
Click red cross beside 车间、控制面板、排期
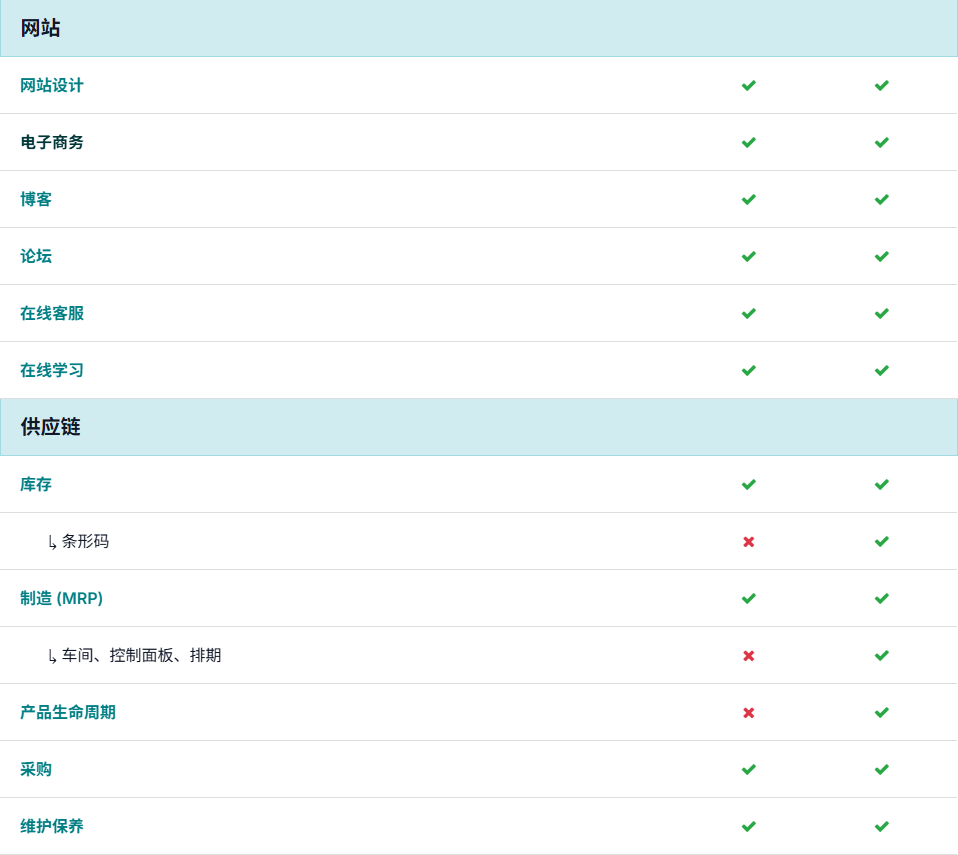(748, 656)
